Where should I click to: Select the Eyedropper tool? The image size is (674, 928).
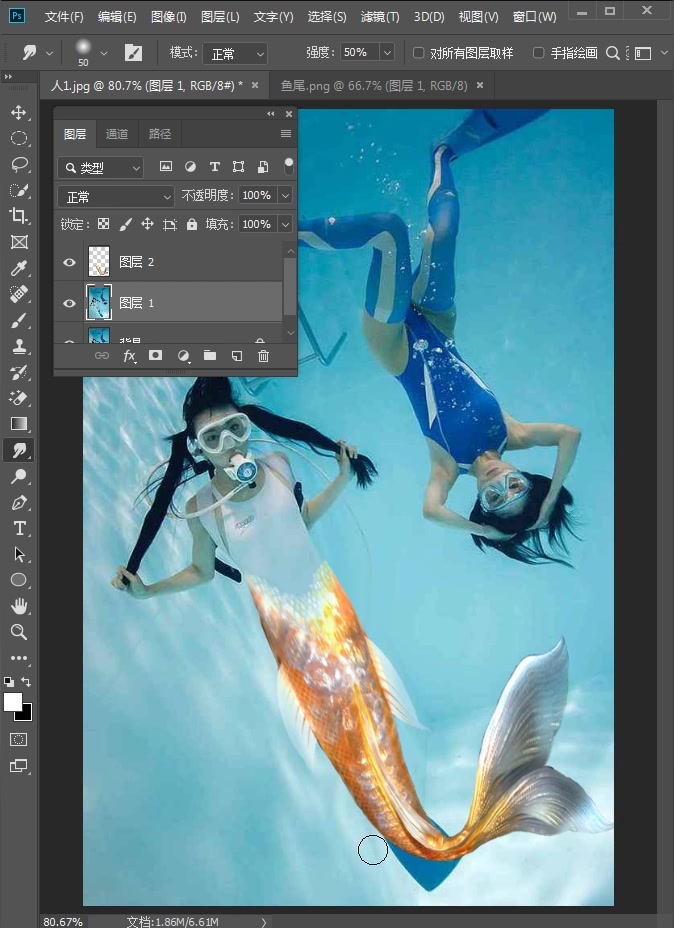(x=18, y=268)
